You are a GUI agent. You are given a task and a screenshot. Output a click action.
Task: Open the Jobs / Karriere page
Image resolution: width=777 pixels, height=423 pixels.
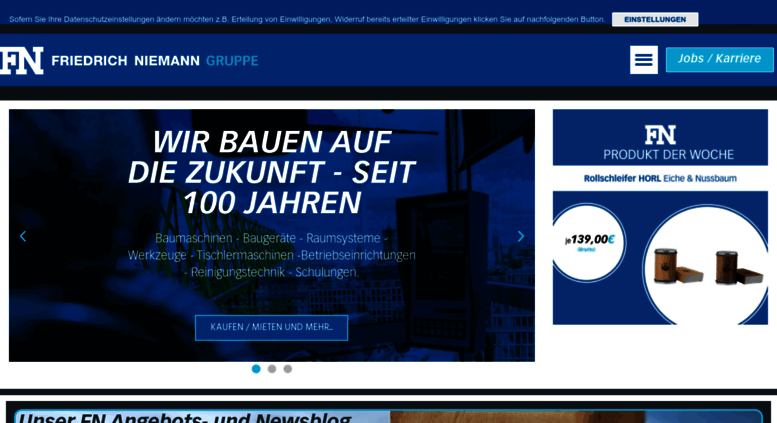point(720,59)
